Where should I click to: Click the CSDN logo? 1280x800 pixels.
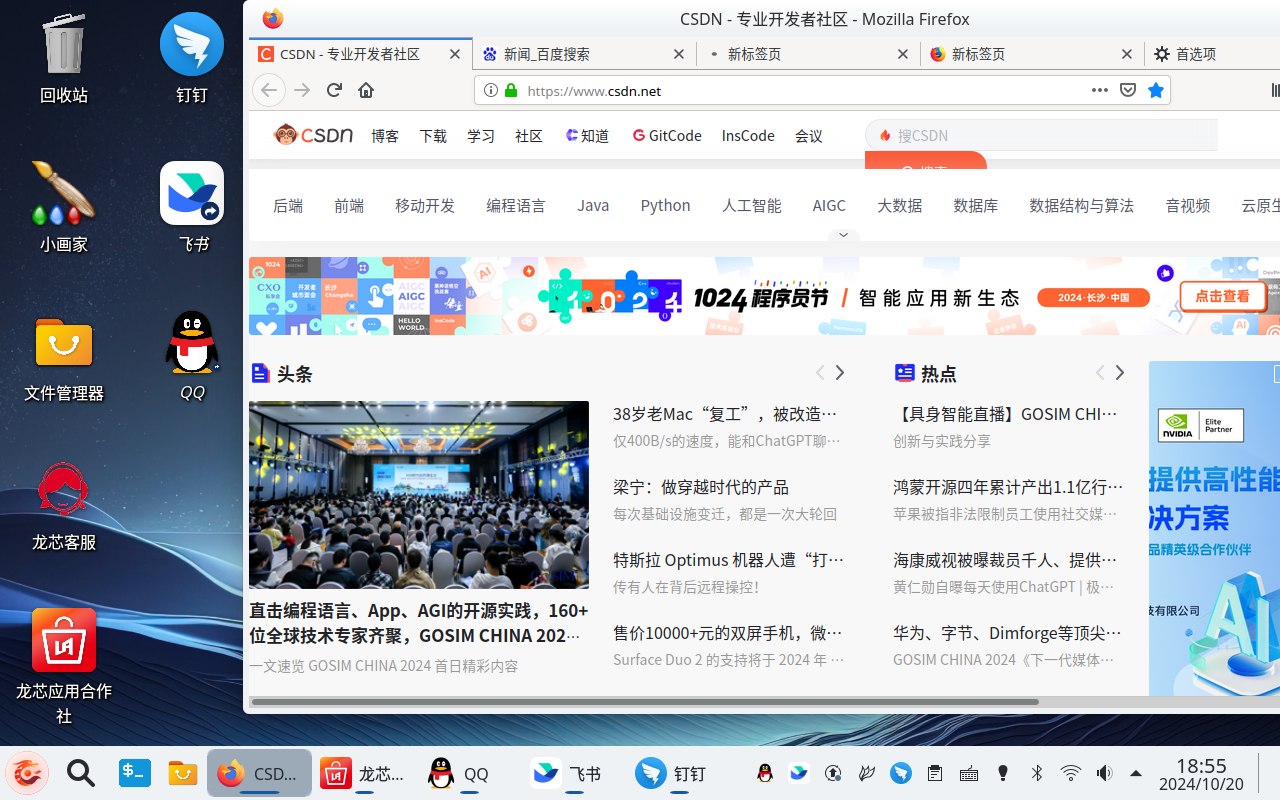pos(314,135)
